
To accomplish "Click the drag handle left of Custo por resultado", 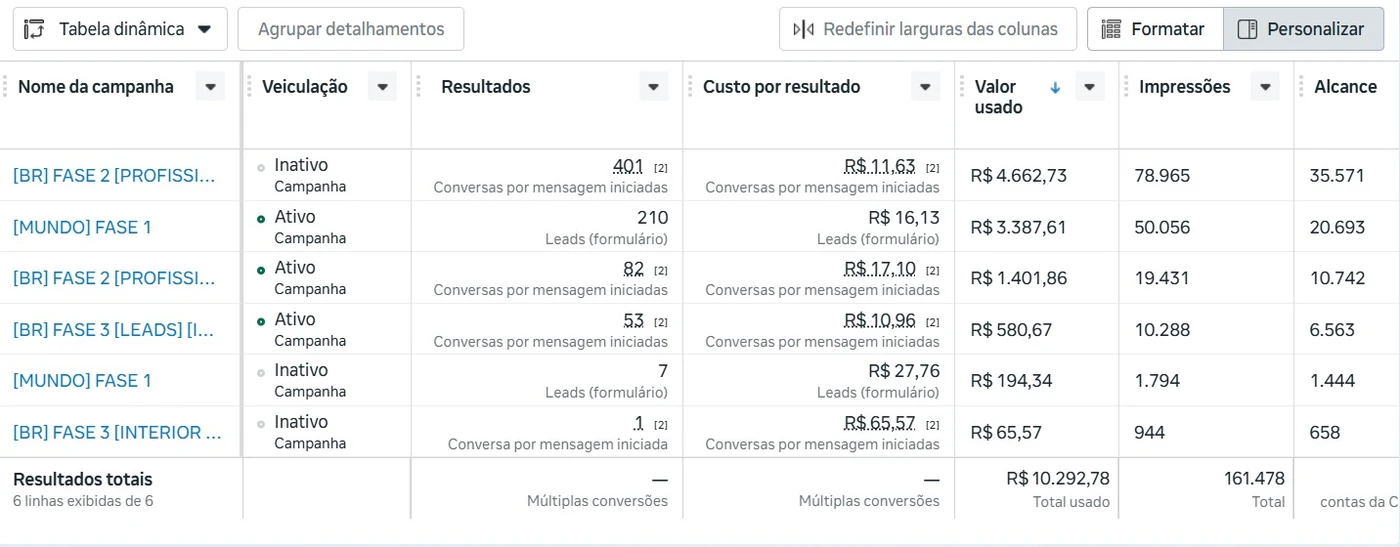I will click(x=691, y=87).
